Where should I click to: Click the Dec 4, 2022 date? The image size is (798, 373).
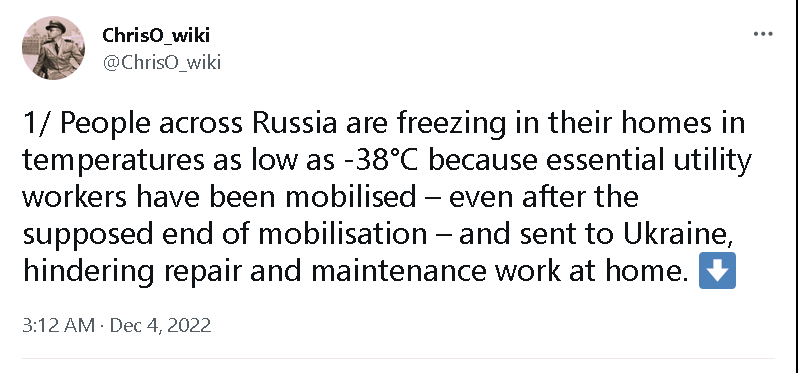(x=160, y=325)
